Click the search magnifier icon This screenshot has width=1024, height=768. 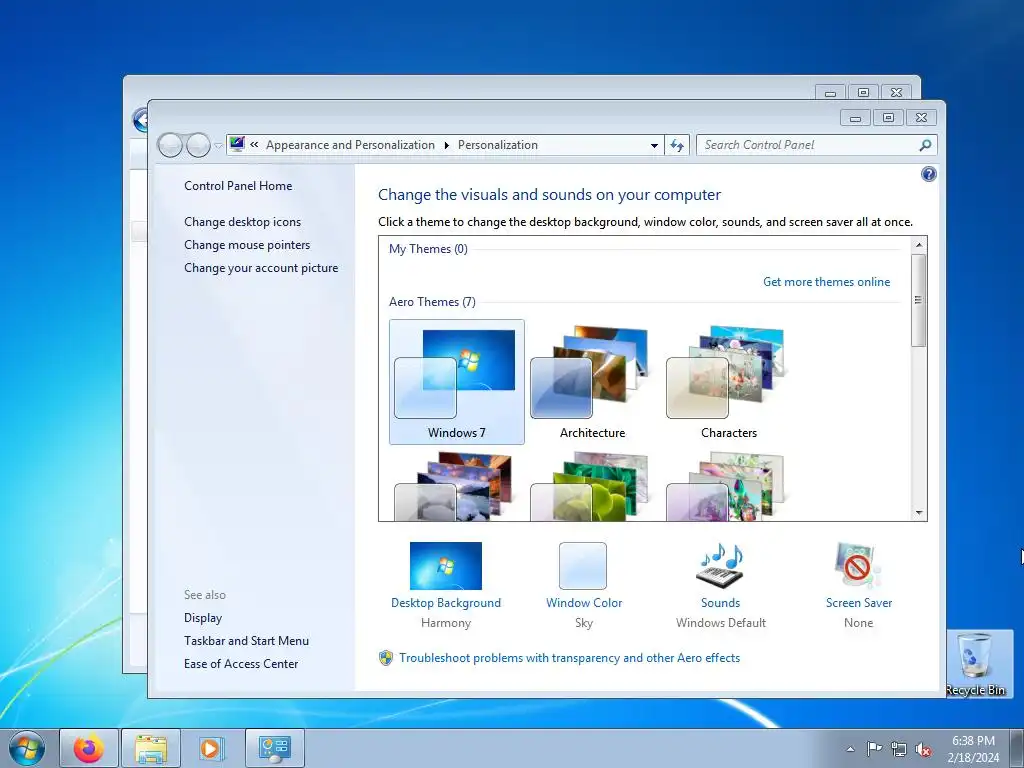click(925, 145)
